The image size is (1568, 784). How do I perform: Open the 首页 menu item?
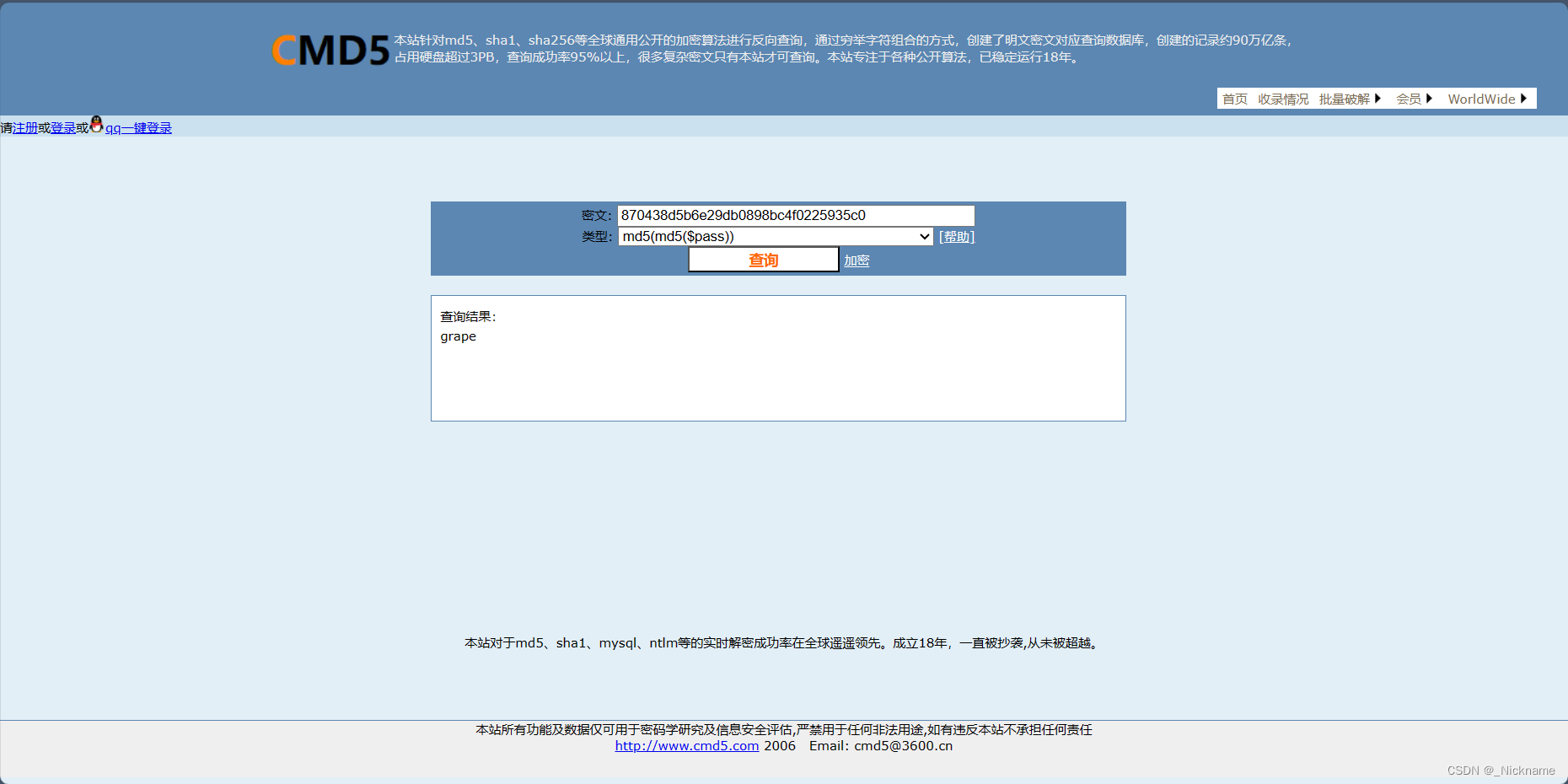click(1235, 99)
